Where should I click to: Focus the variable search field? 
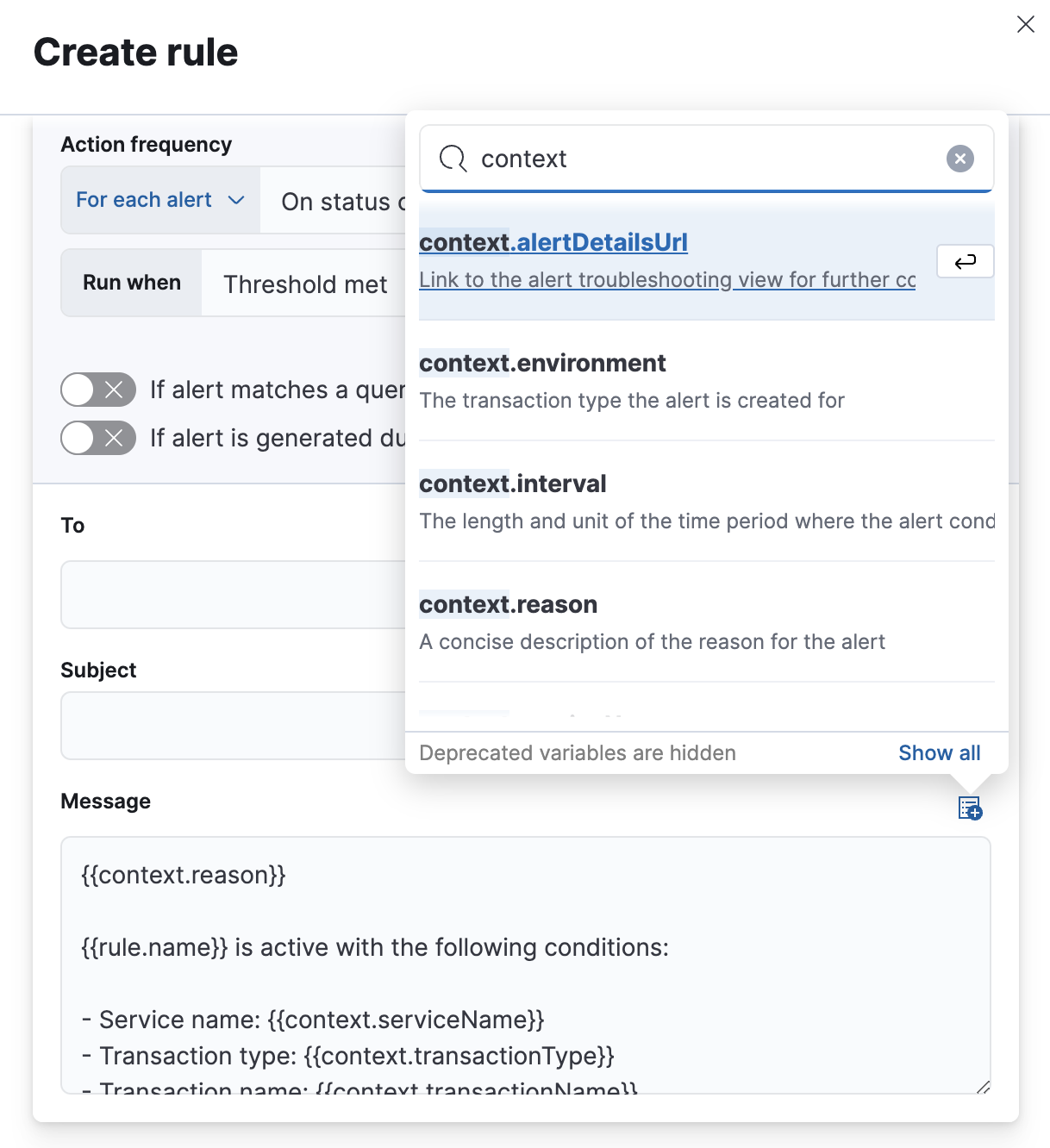pos(707,159)
